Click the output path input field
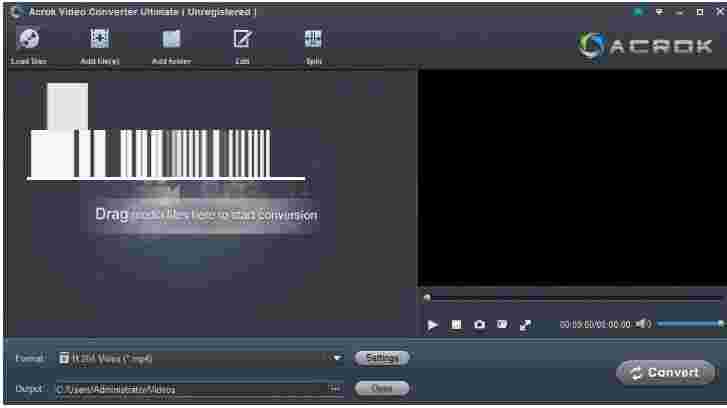This screenshot has width=727, height=408. pos(191,389)
